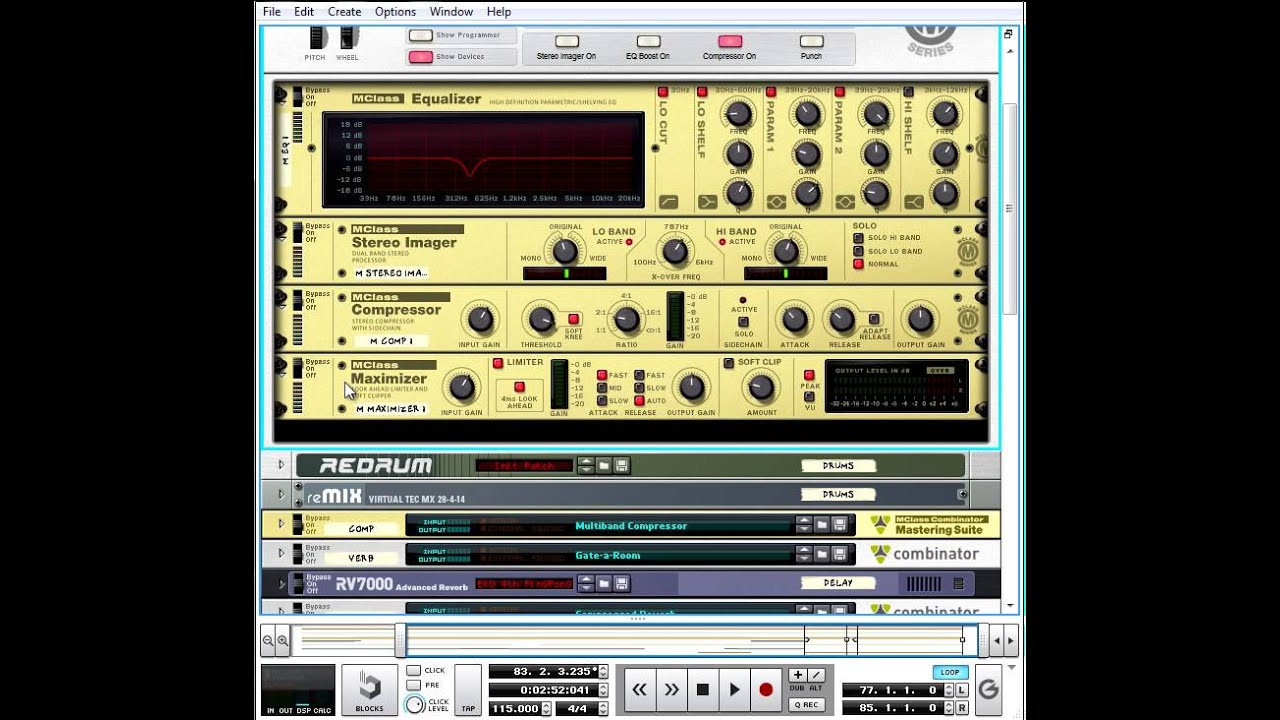Screen dimensions: 1280x720
Task: Click the time signature stepper arrows
Action: point(603,708)
